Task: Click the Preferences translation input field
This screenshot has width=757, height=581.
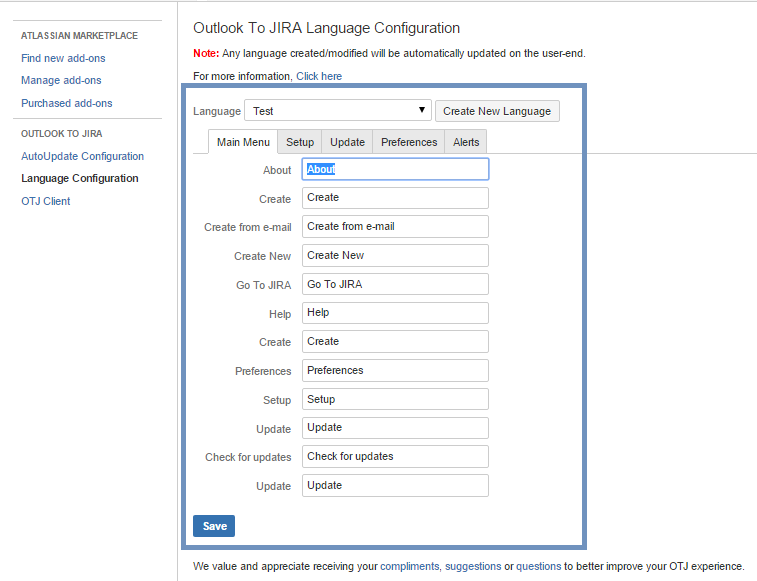Action: point(395,370)
